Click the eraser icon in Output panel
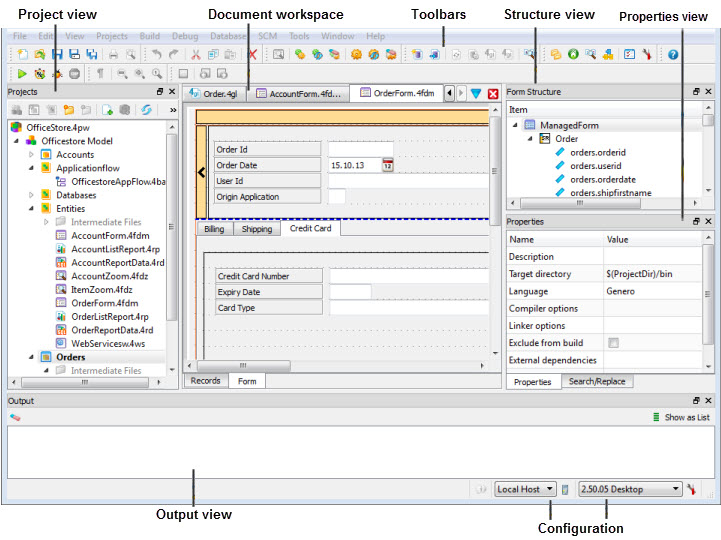 (15, 417)
